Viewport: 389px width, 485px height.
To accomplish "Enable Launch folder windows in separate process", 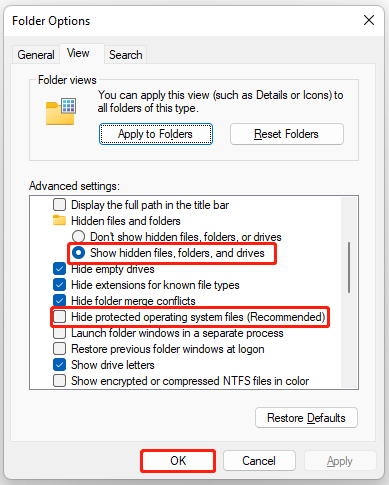I will [59, 333].
